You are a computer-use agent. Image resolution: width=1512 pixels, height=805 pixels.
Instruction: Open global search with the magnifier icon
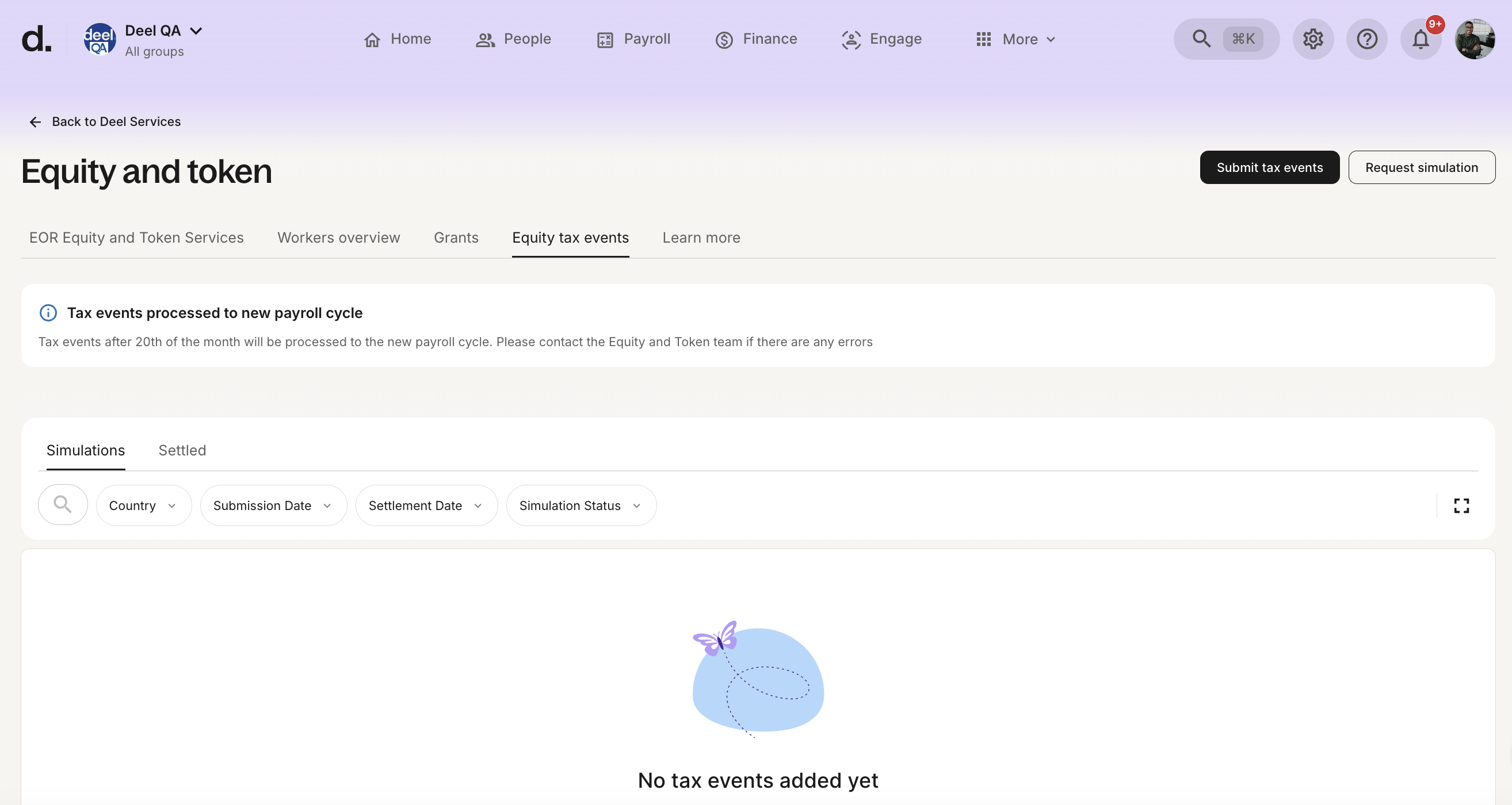(1201, 39)
